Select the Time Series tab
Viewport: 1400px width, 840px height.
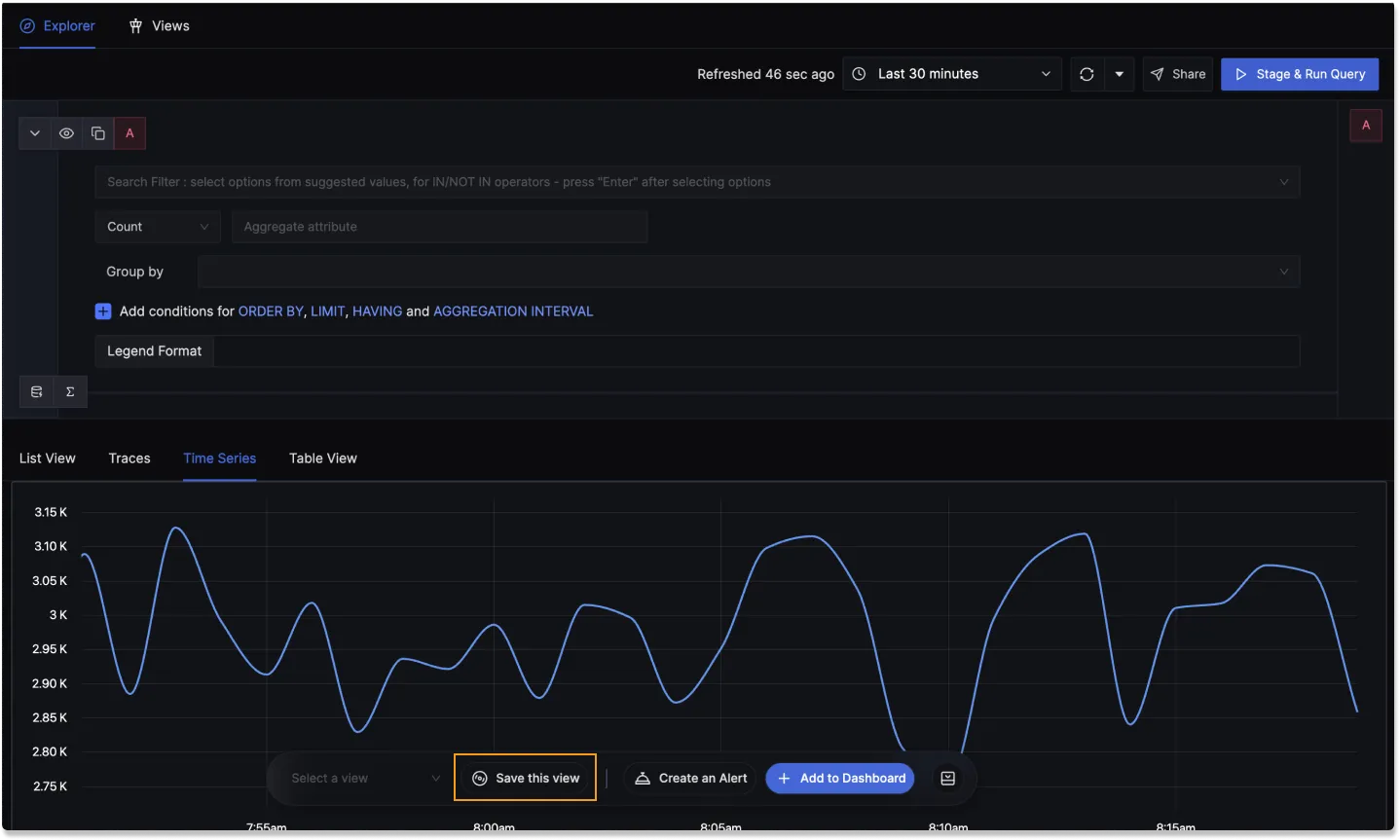point(220,458)
